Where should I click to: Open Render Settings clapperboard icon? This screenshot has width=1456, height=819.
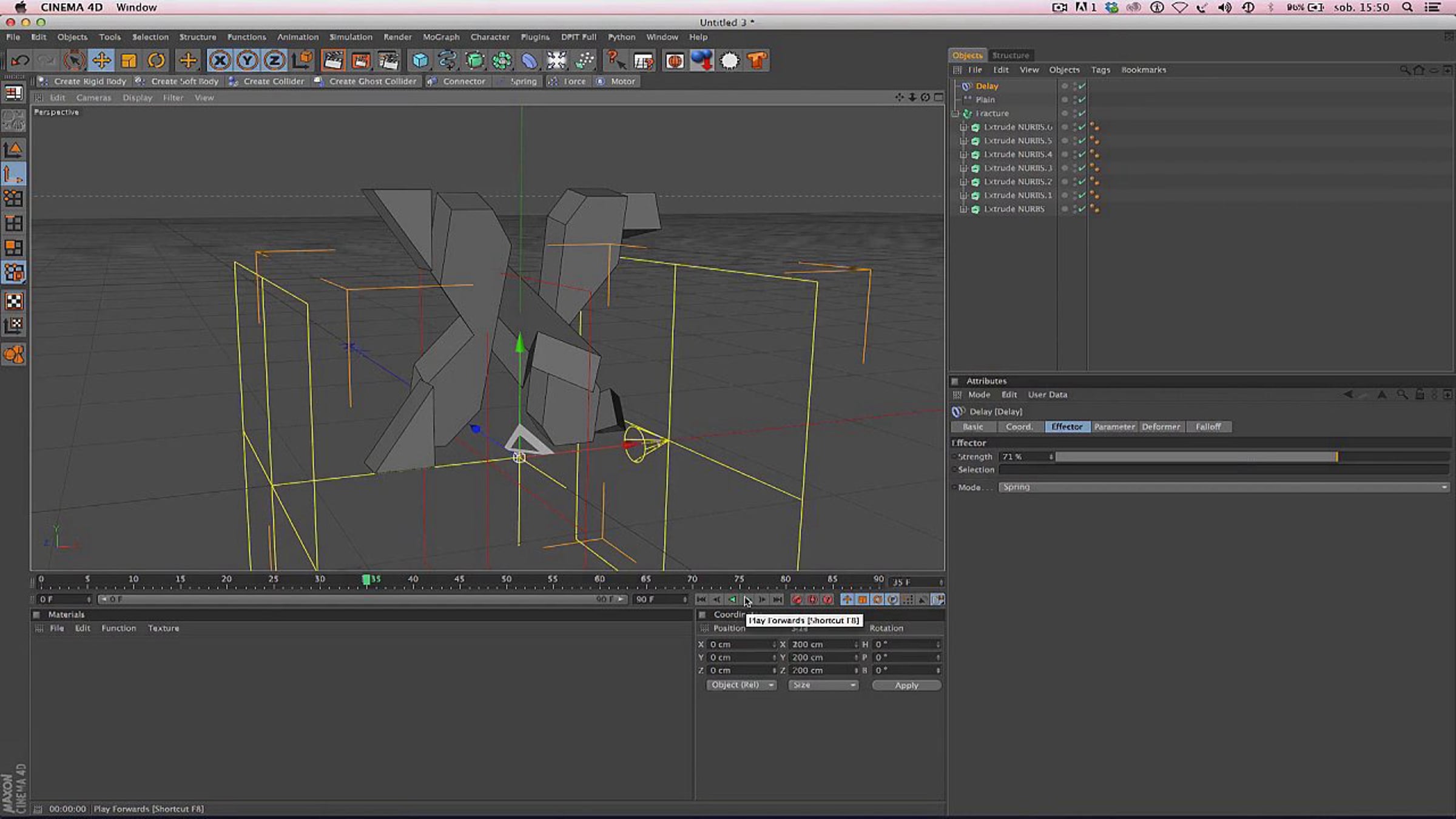(388, 61)
